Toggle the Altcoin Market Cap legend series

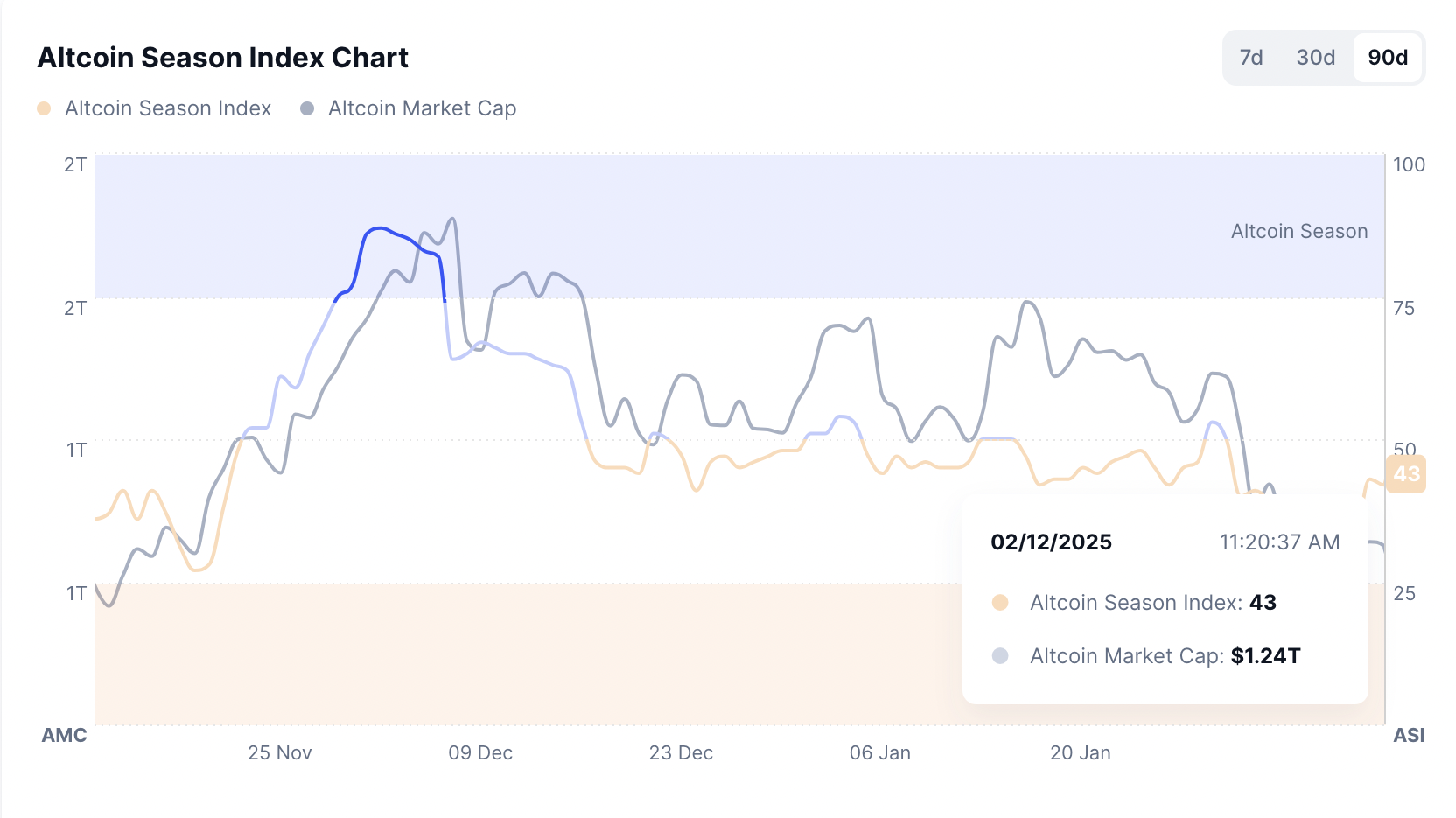tap(422, 108)
